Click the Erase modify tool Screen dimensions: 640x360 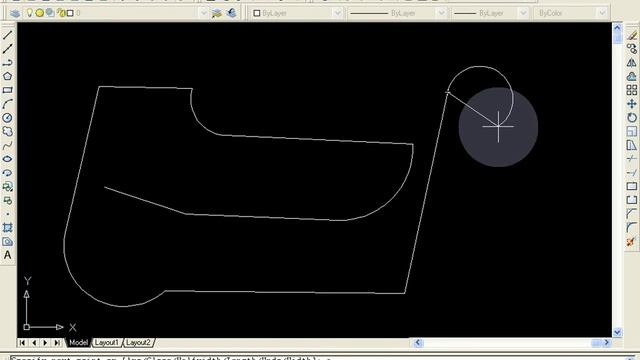(x=632, y=36)
